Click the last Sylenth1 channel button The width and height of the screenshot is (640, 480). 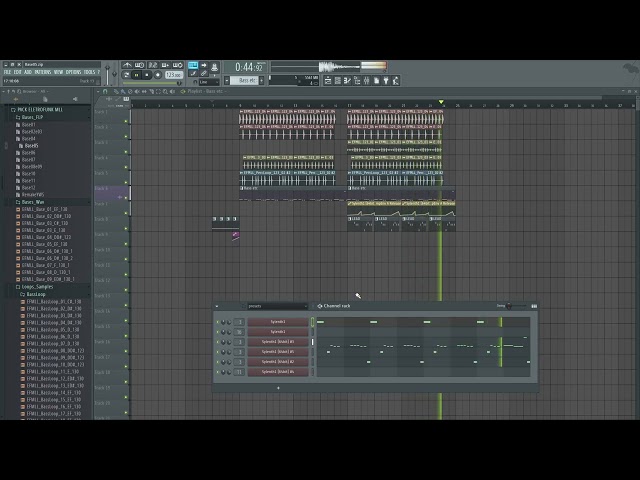click(x=278, y=372)
